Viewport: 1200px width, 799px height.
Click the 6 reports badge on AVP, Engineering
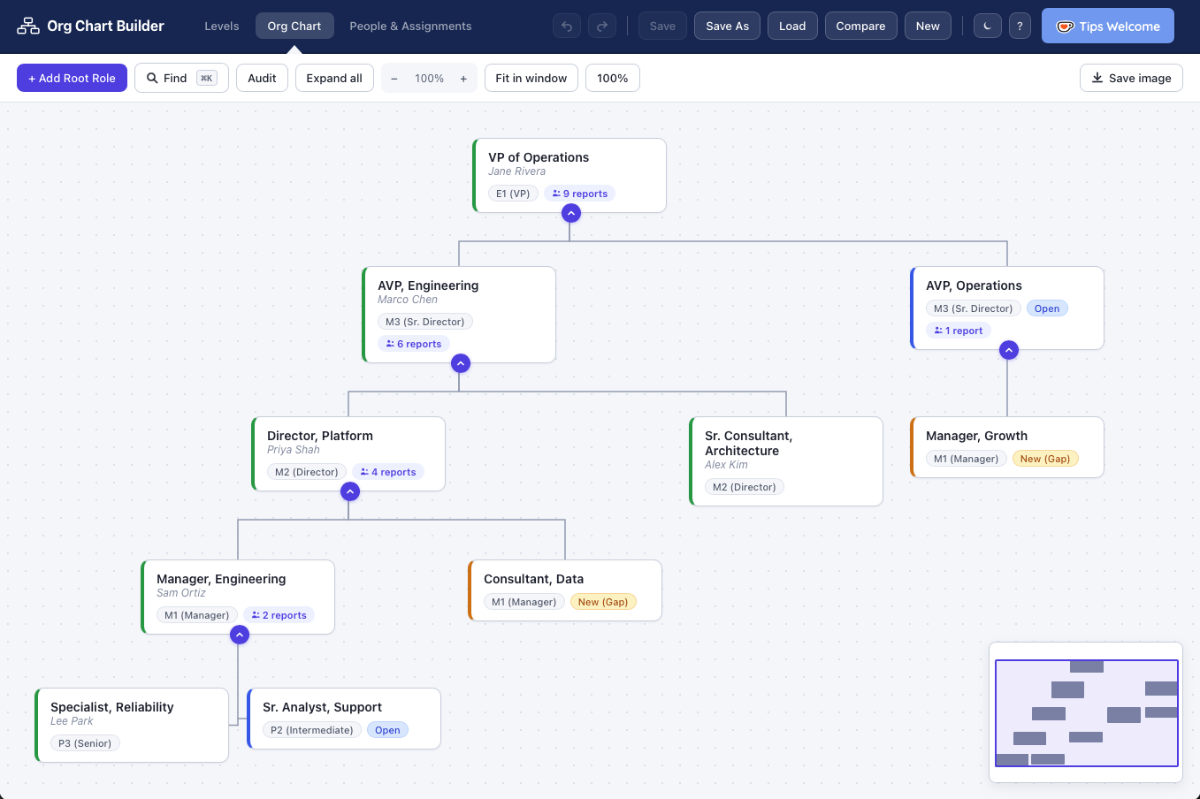[413, 343]
